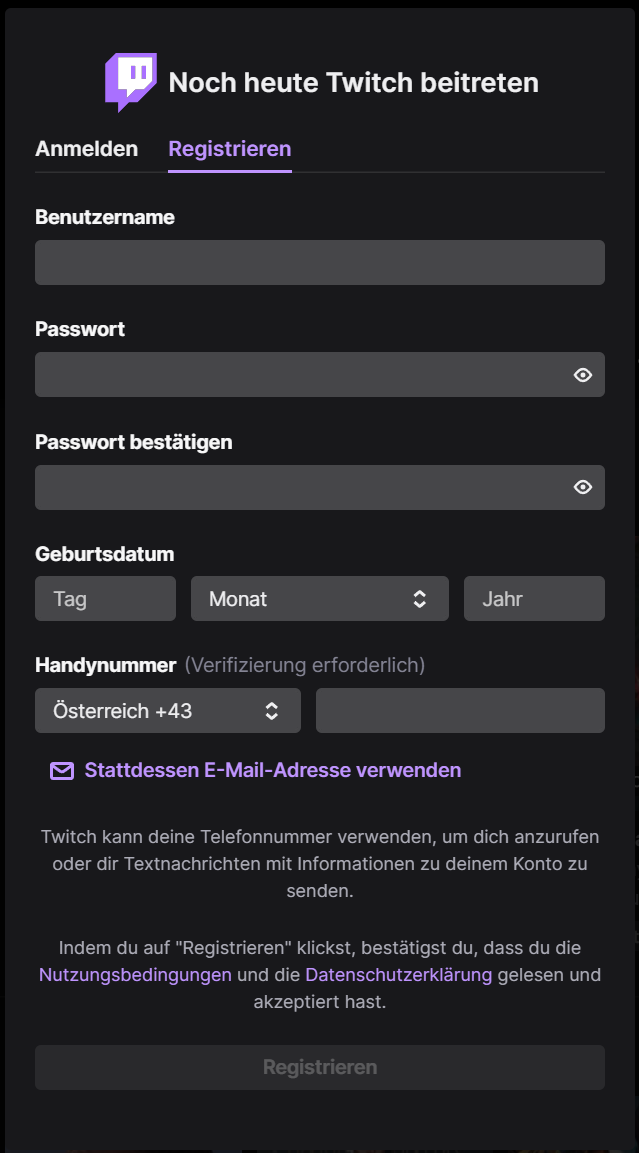The width and height of the screenshot is (639, 1153).
Task: Open the Datenschutzerklärung link
Action: (x=400, y=974)
